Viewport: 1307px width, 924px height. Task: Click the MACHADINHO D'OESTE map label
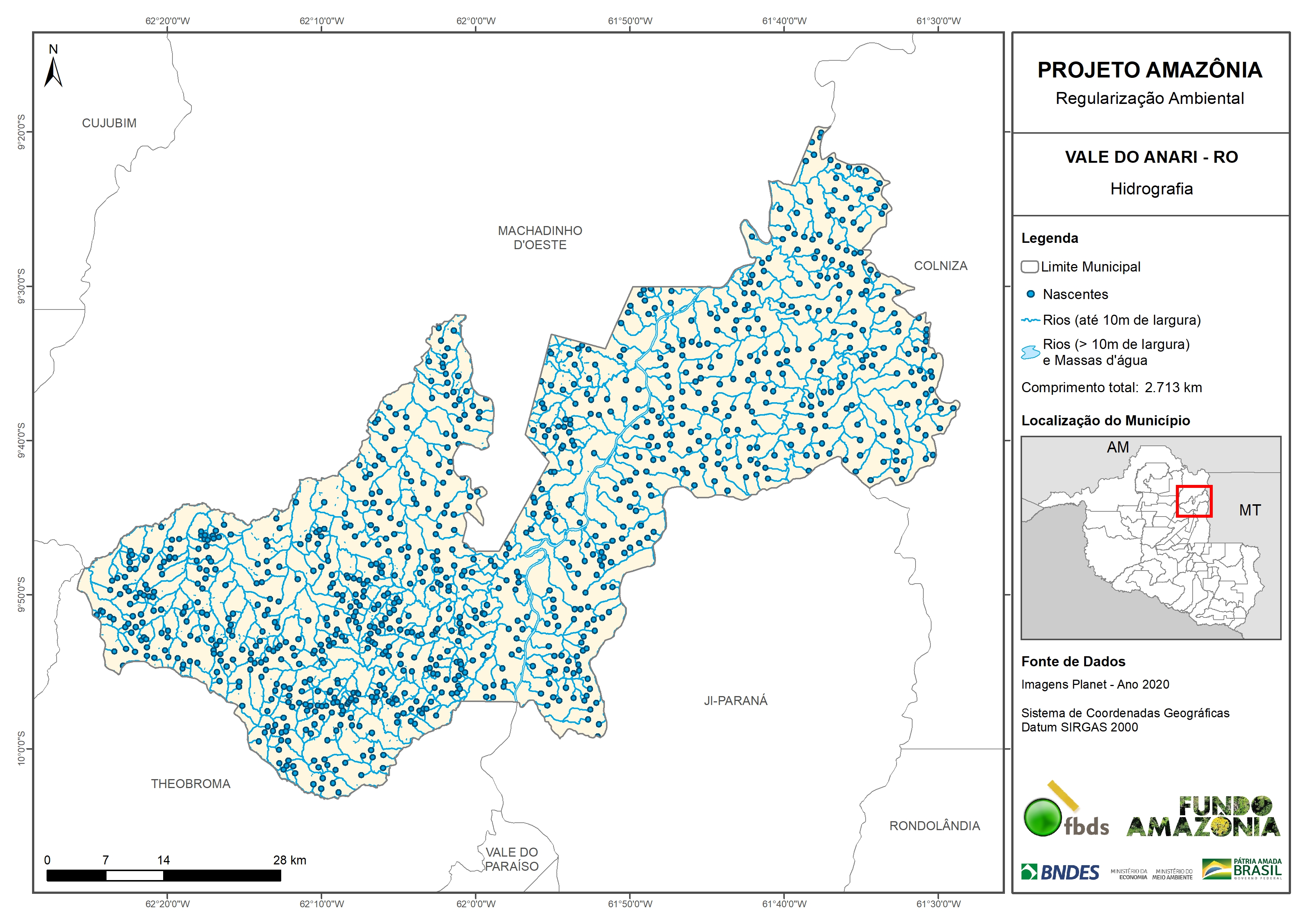[x=540, y=238]
